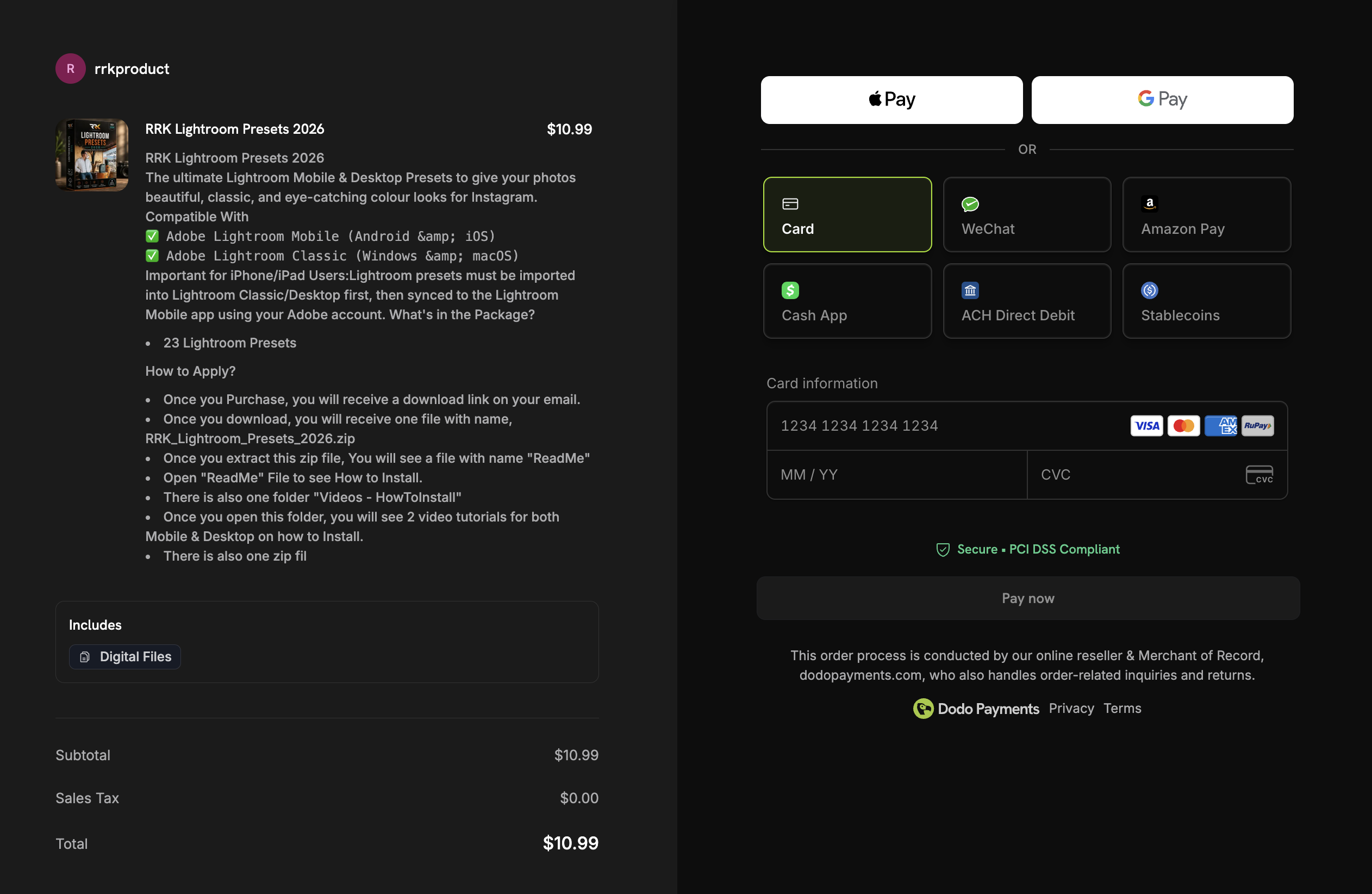
Task: Click the 'Secure ▪ PCI DSS Compliant' text
Action: (x=1038, y=549)
